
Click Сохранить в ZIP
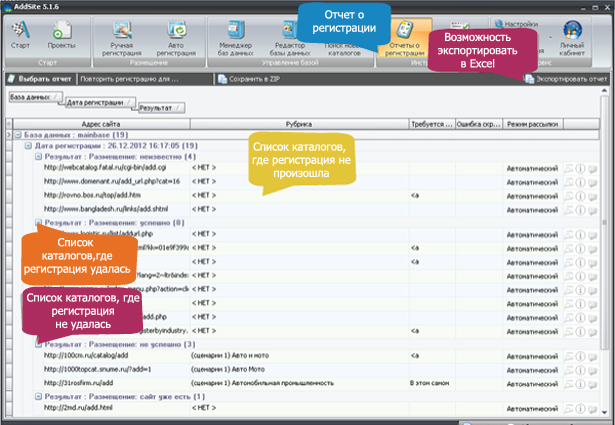[249, 79]
